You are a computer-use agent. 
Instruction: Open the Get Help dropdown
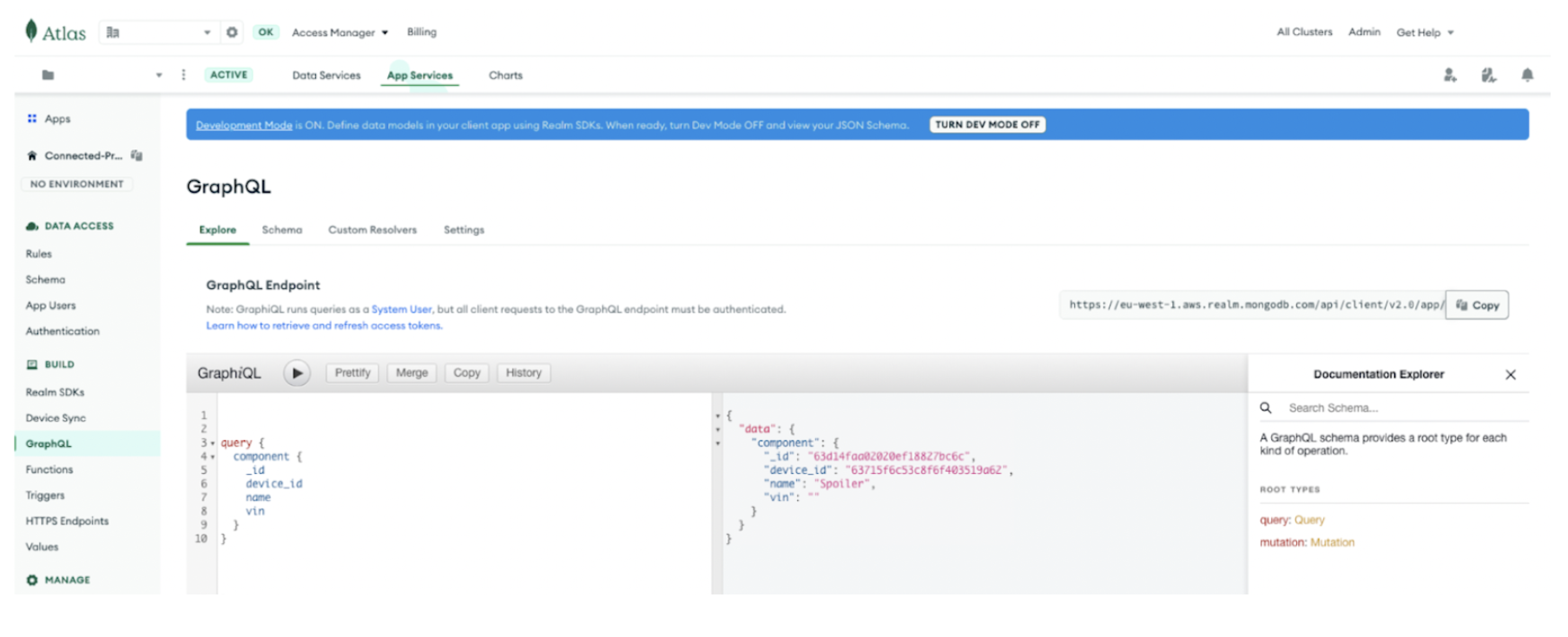(x=1425, y=32)
